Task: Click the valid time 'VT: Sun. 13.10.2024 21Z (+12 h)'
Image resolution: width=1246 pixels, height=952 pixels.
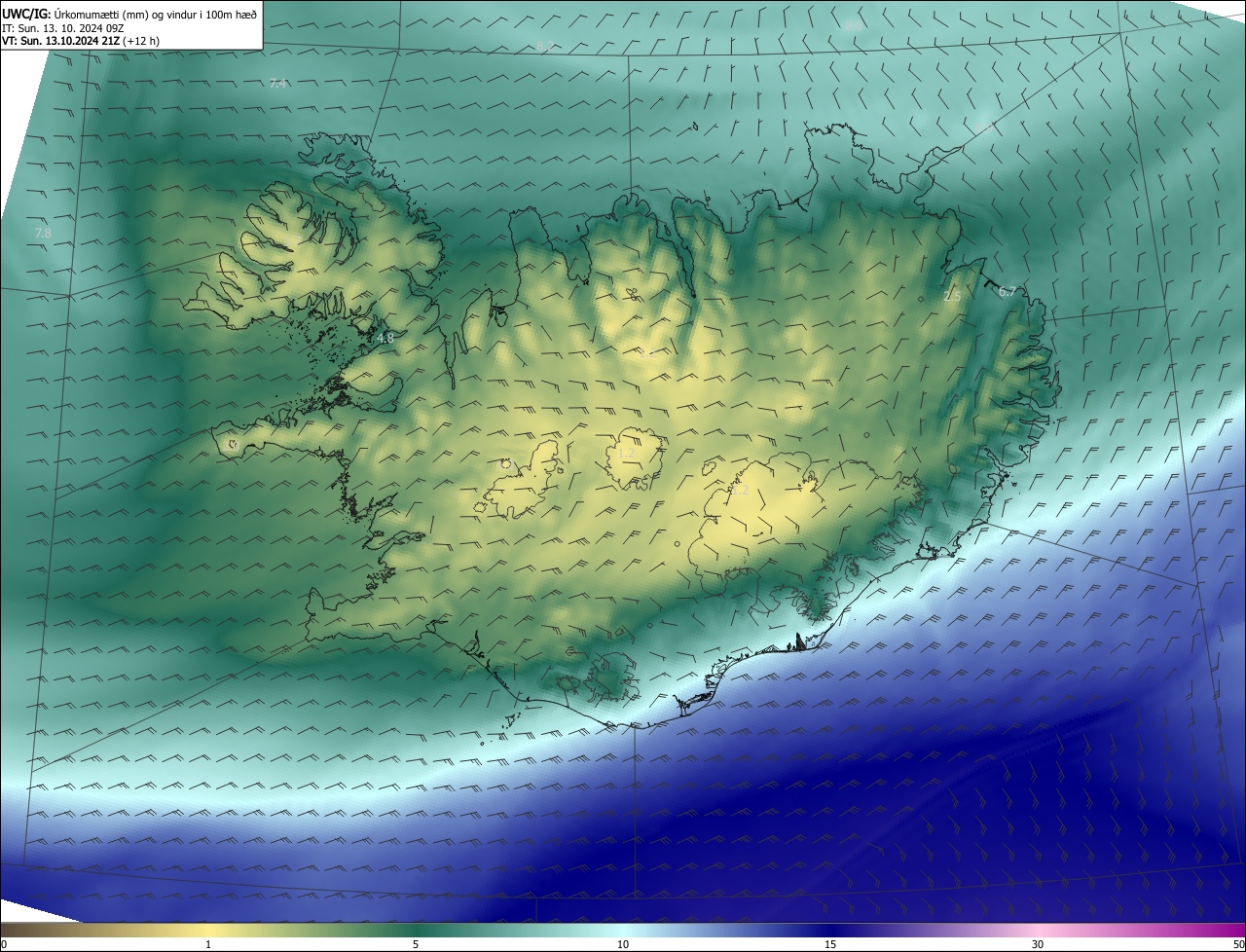Action: (81, 41)
